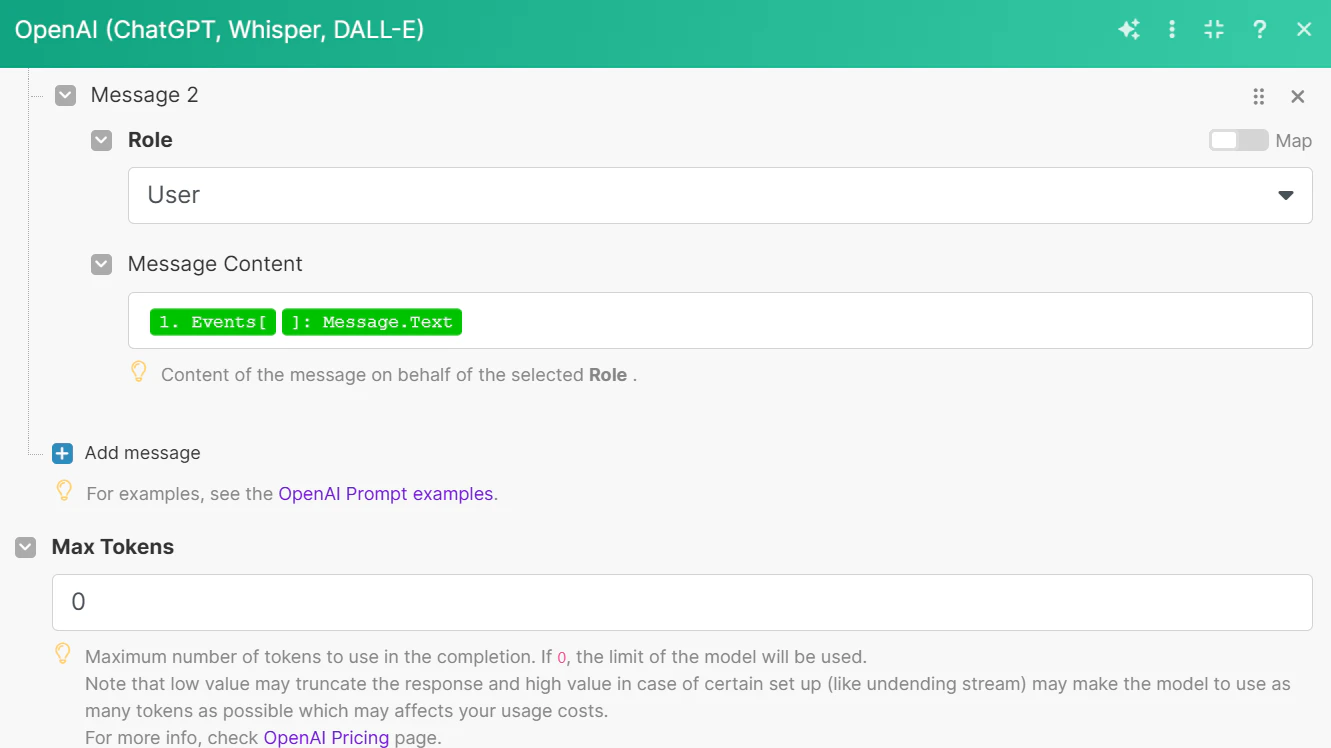Click the 'Map' label next to the toggle
Viewport: 1331px width, 748px height.
click(1293, 141)
